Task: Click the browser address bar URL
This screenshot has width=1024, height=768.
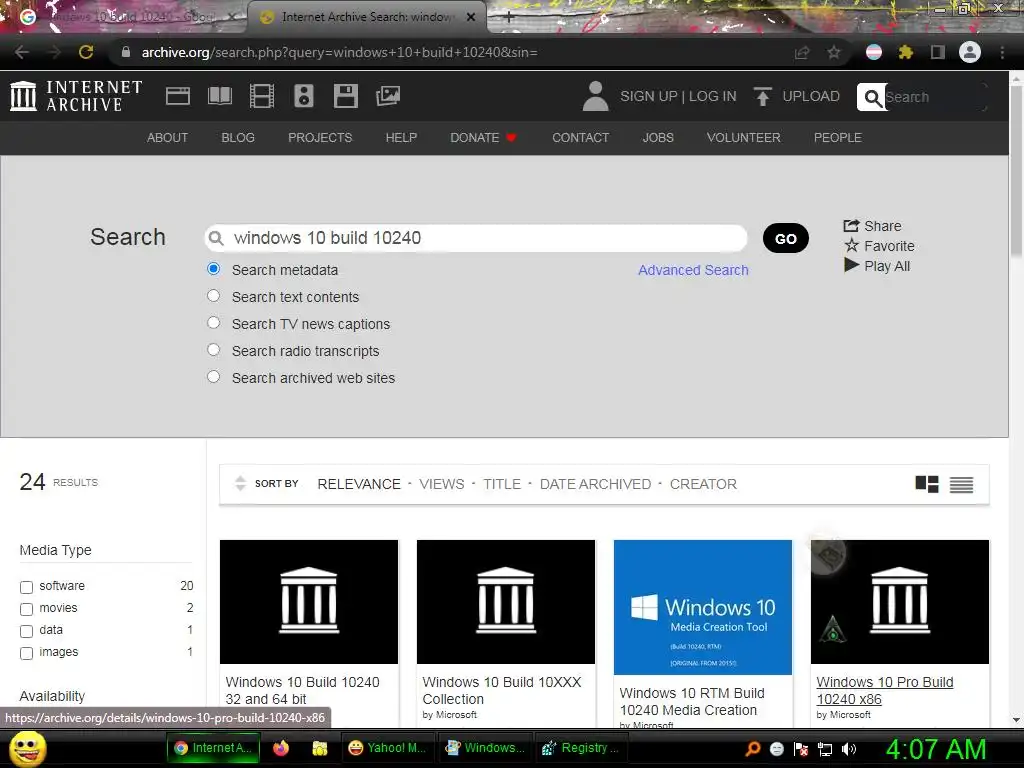Action: click(340, 52)
